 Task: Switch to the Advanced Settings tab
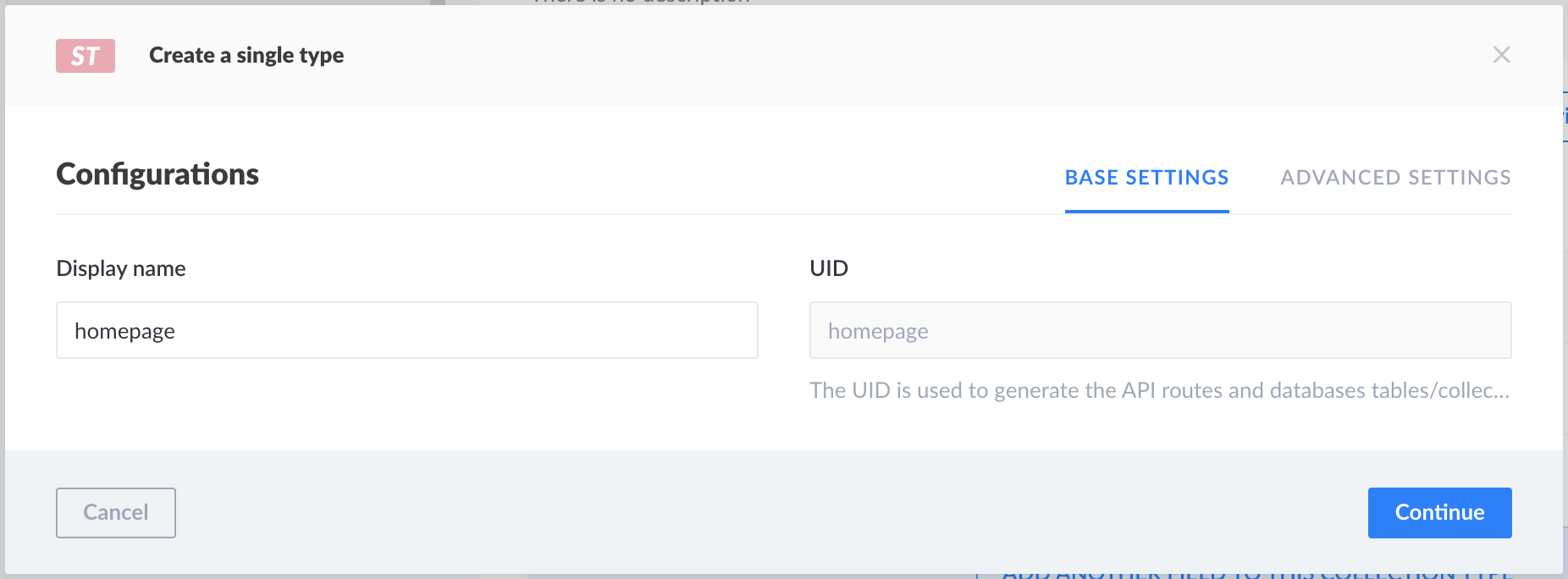point(1395,178)
